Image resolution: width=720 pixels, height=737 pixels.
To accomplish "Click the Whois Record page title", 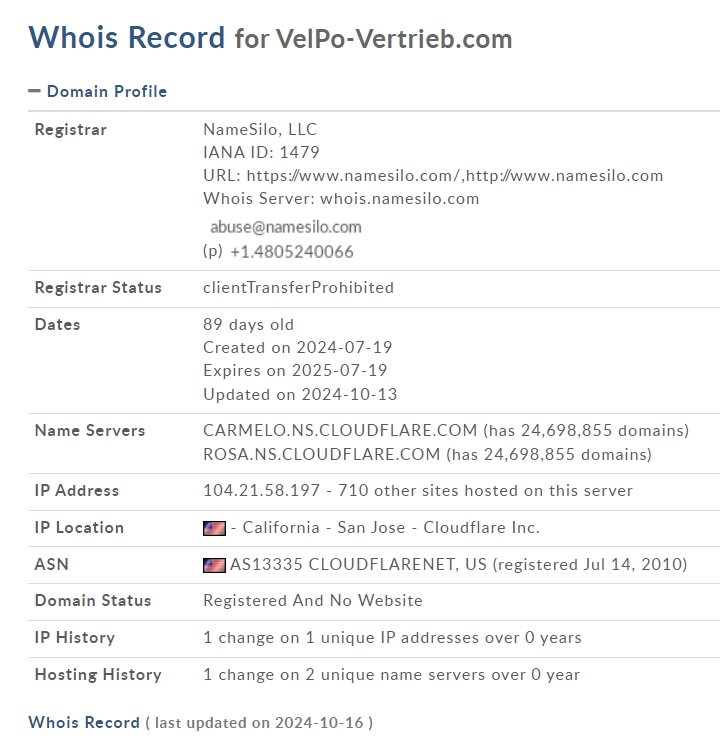I will [127, 38].
